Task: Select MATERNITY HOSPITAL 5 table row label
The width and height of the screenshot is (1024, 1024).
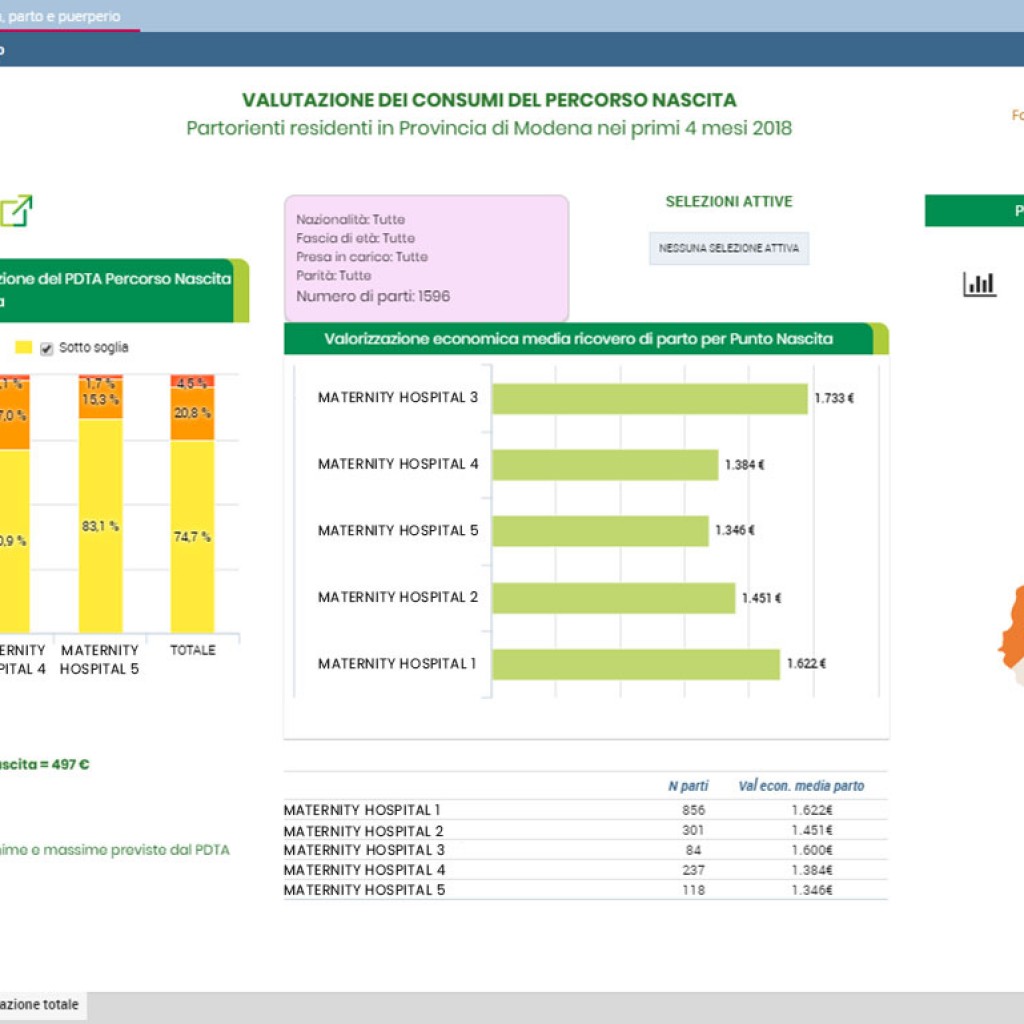Action: 364,890
